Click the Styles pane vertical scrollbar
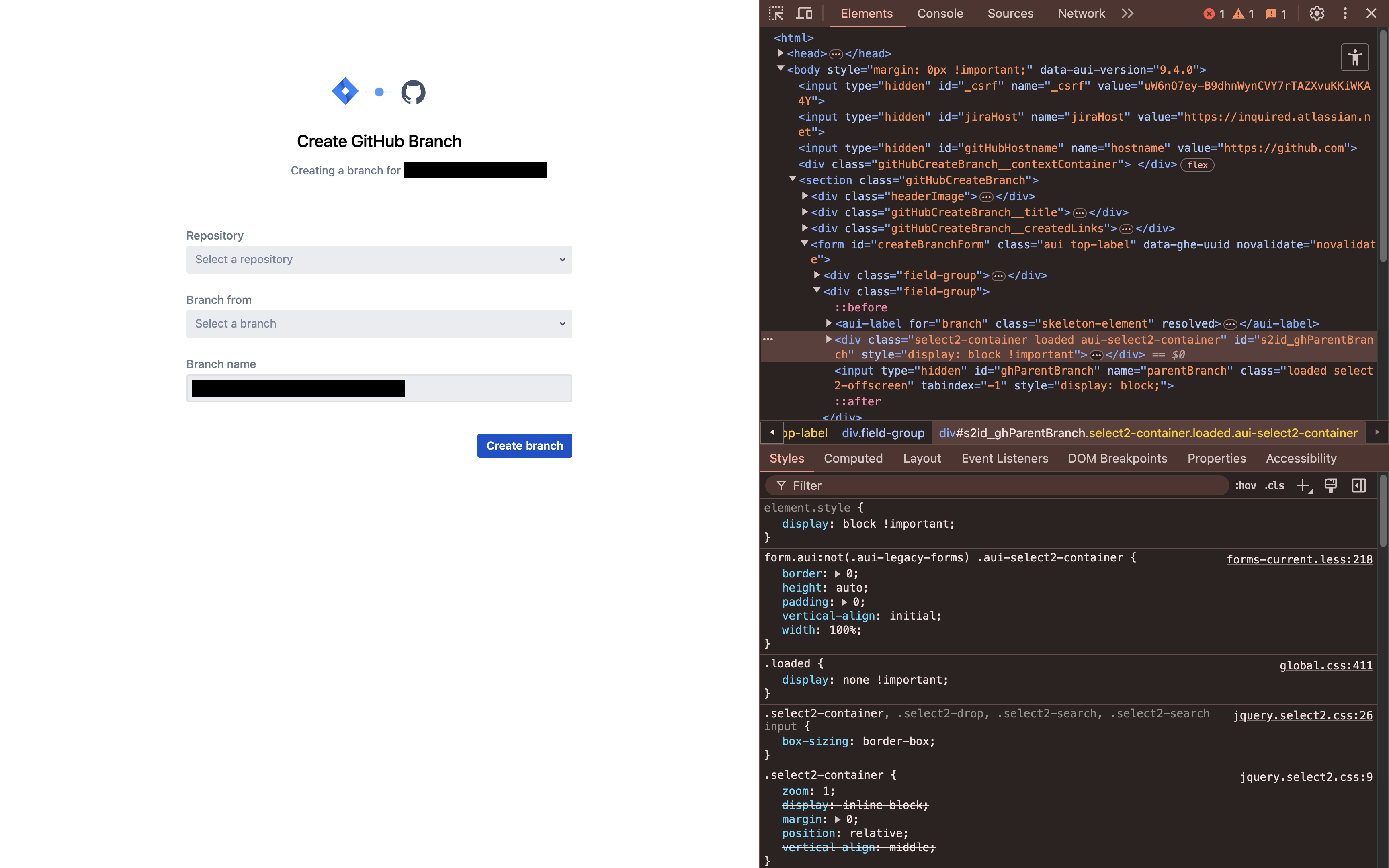 1383,510
